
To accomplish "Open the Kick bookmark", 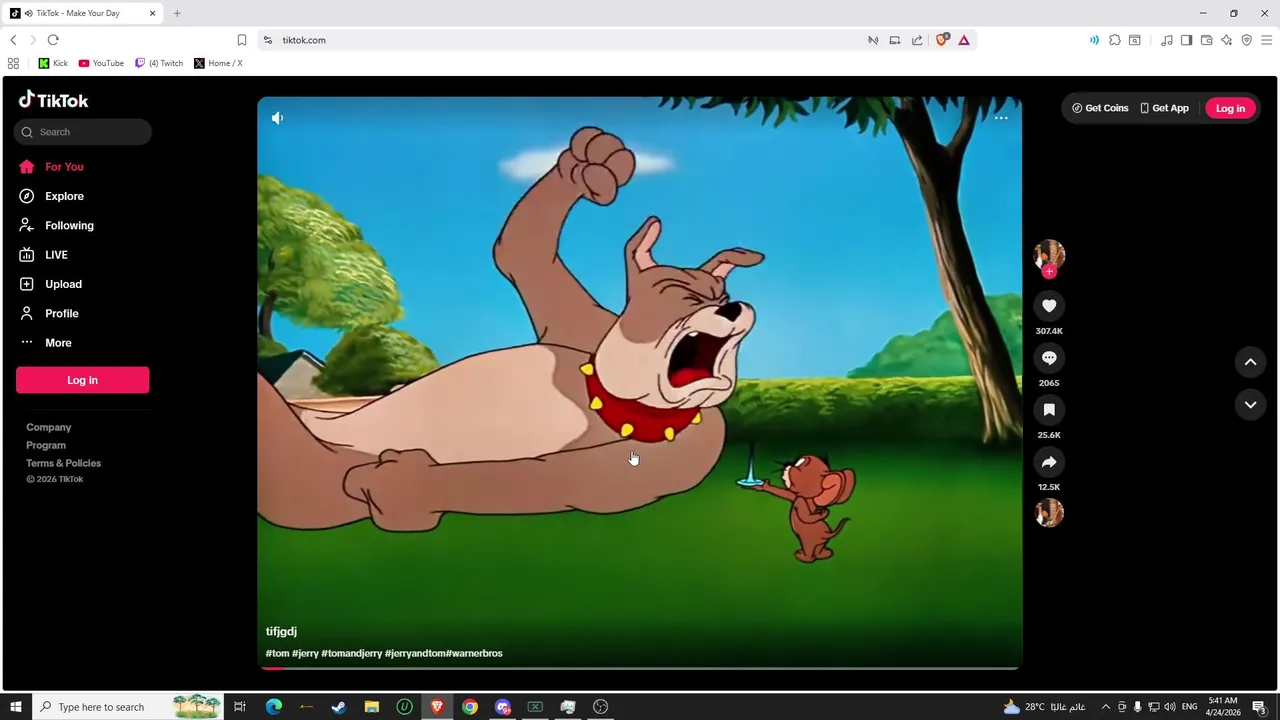I will click(x=53, y=63).
